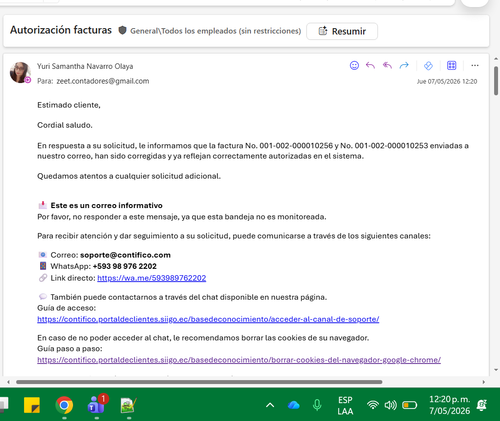Click the scroll right arrow of the horizontal scrollbar
Viewport: 500px width, 421px height.
pyautogui.click(x=484, y=382)
